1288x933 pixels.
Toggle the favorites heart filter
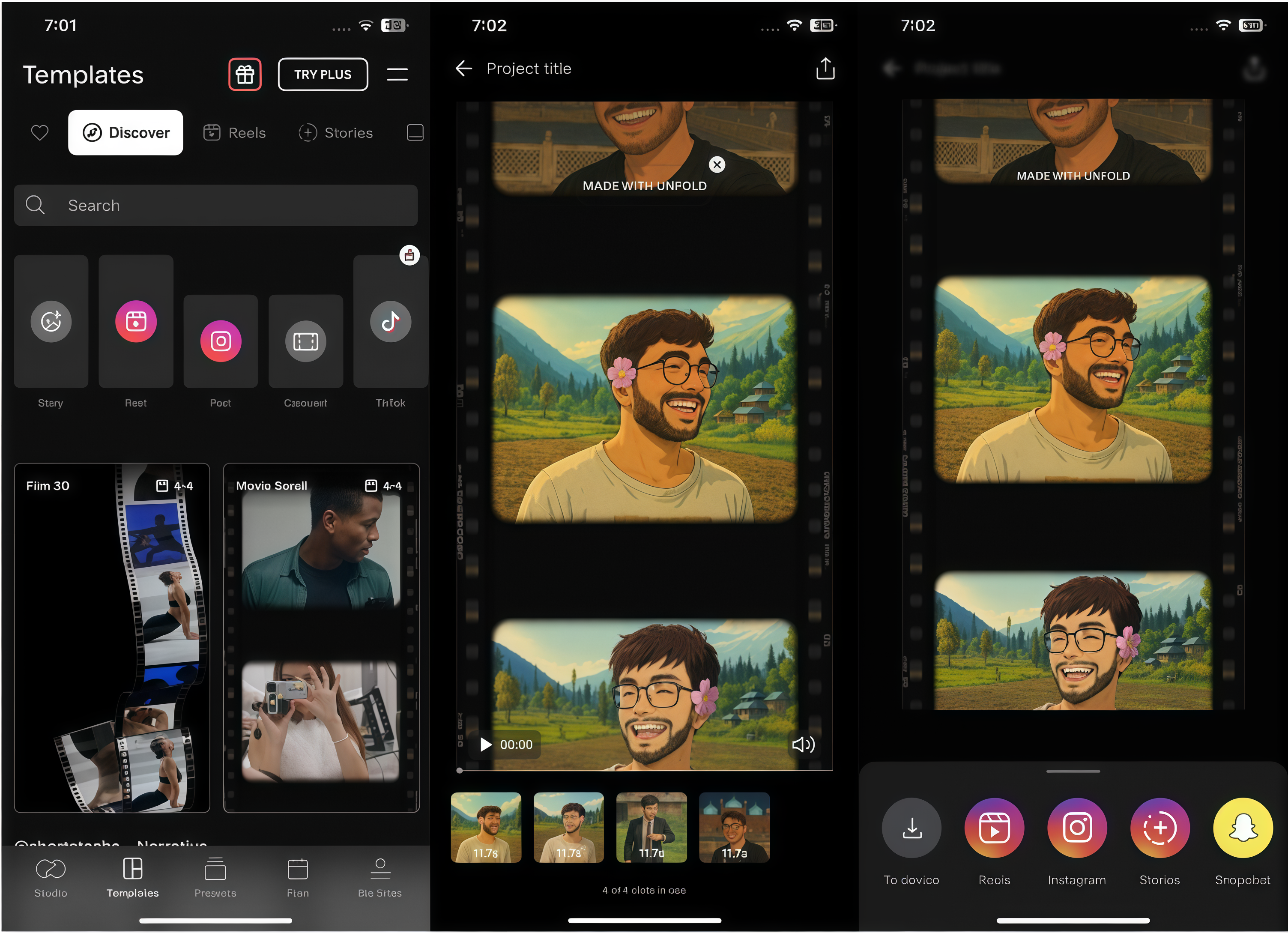pyautogui.click(x=39, y=132)
